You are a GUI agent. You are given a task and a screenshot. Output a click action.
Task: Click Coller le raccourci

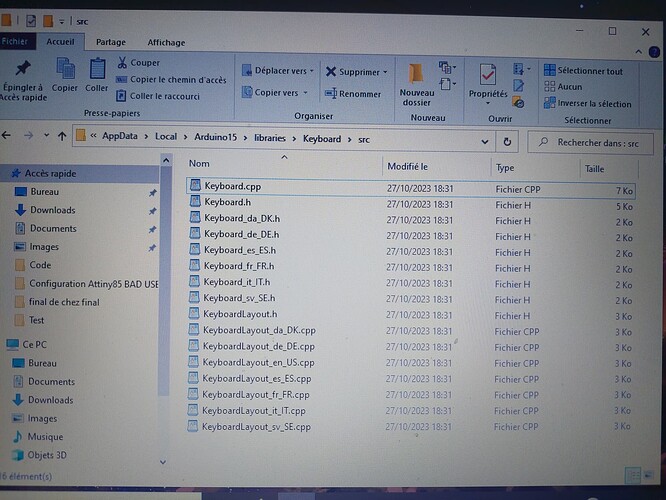[158, 96]
